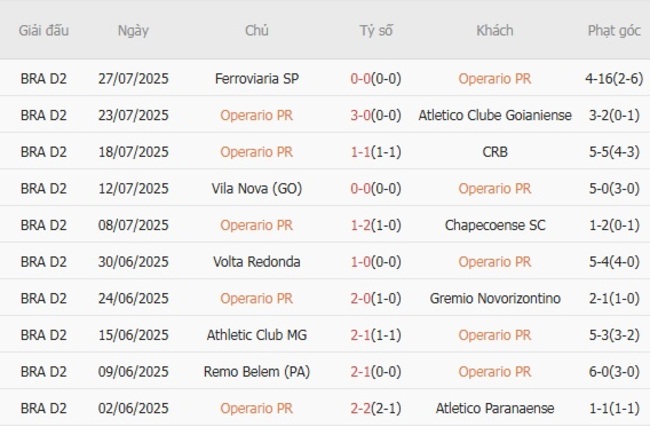This screenshot has height=427, width=650.
Task: Click the date 30/06/2025
Action: tap(133, 262)
